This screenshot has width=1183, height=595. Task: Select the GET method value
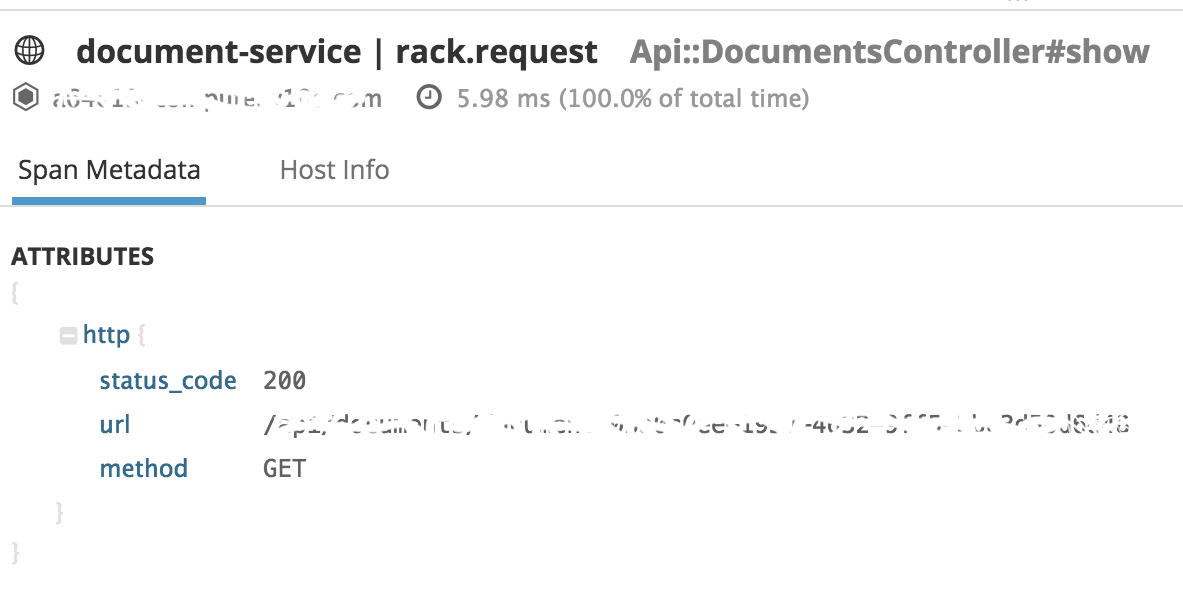pos(285,468)
